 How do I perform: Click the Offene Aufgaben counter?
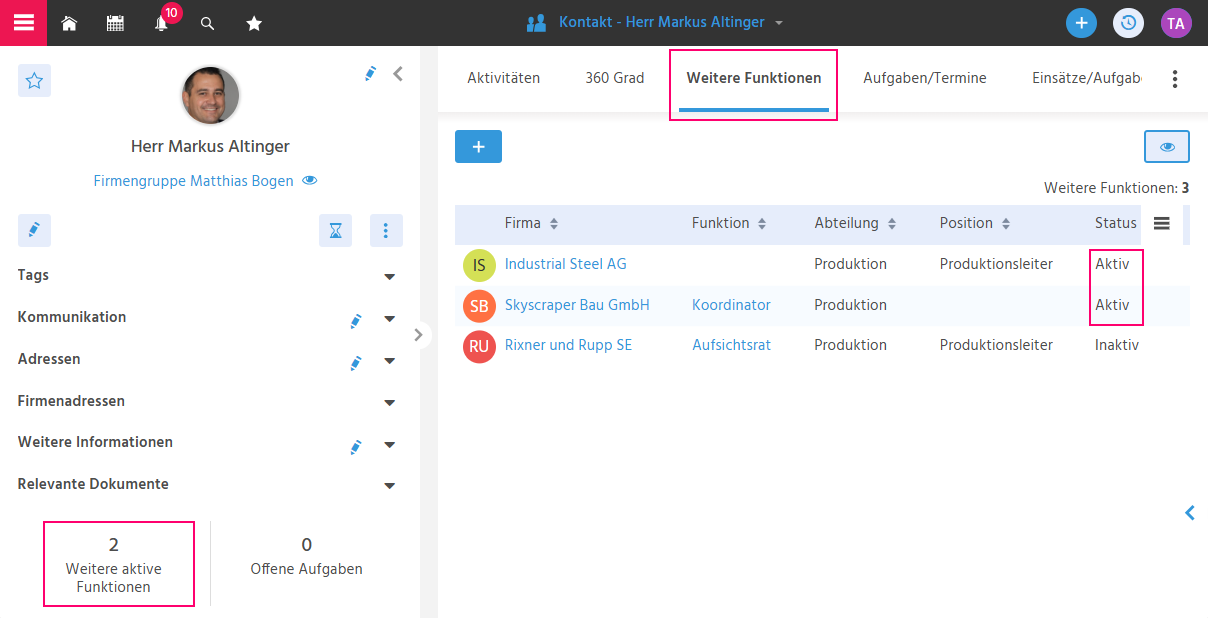point(306,557)
